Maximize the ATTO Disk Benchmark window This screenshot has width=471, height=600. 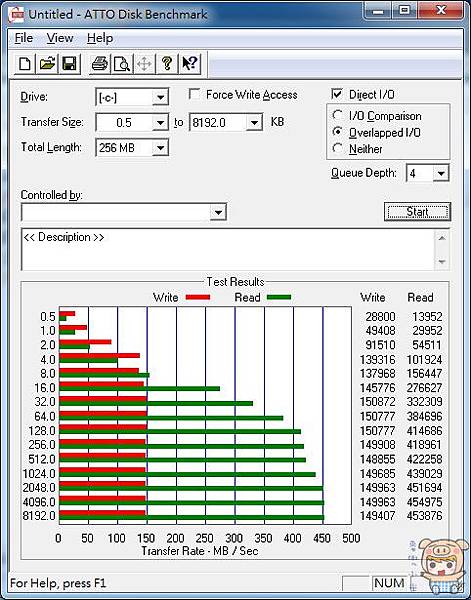(404, 11)
